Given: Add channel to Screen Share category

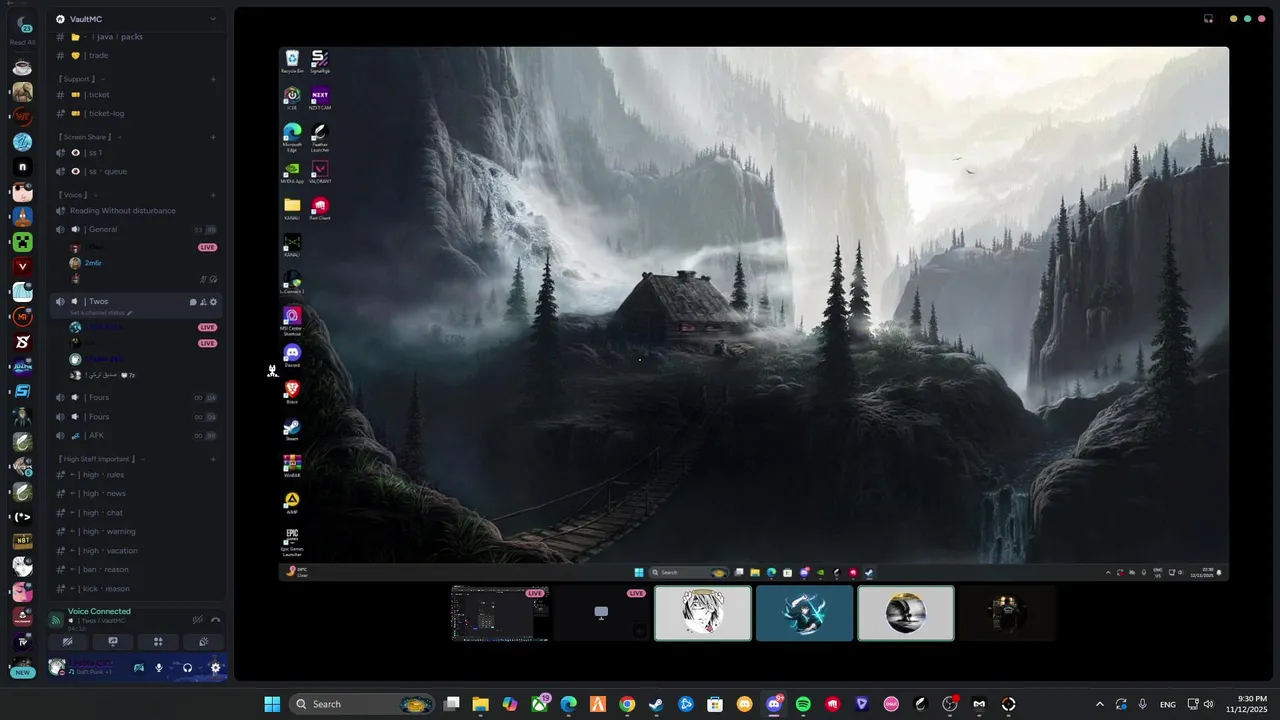Looking at the screenshot, I should pos(213,137).
